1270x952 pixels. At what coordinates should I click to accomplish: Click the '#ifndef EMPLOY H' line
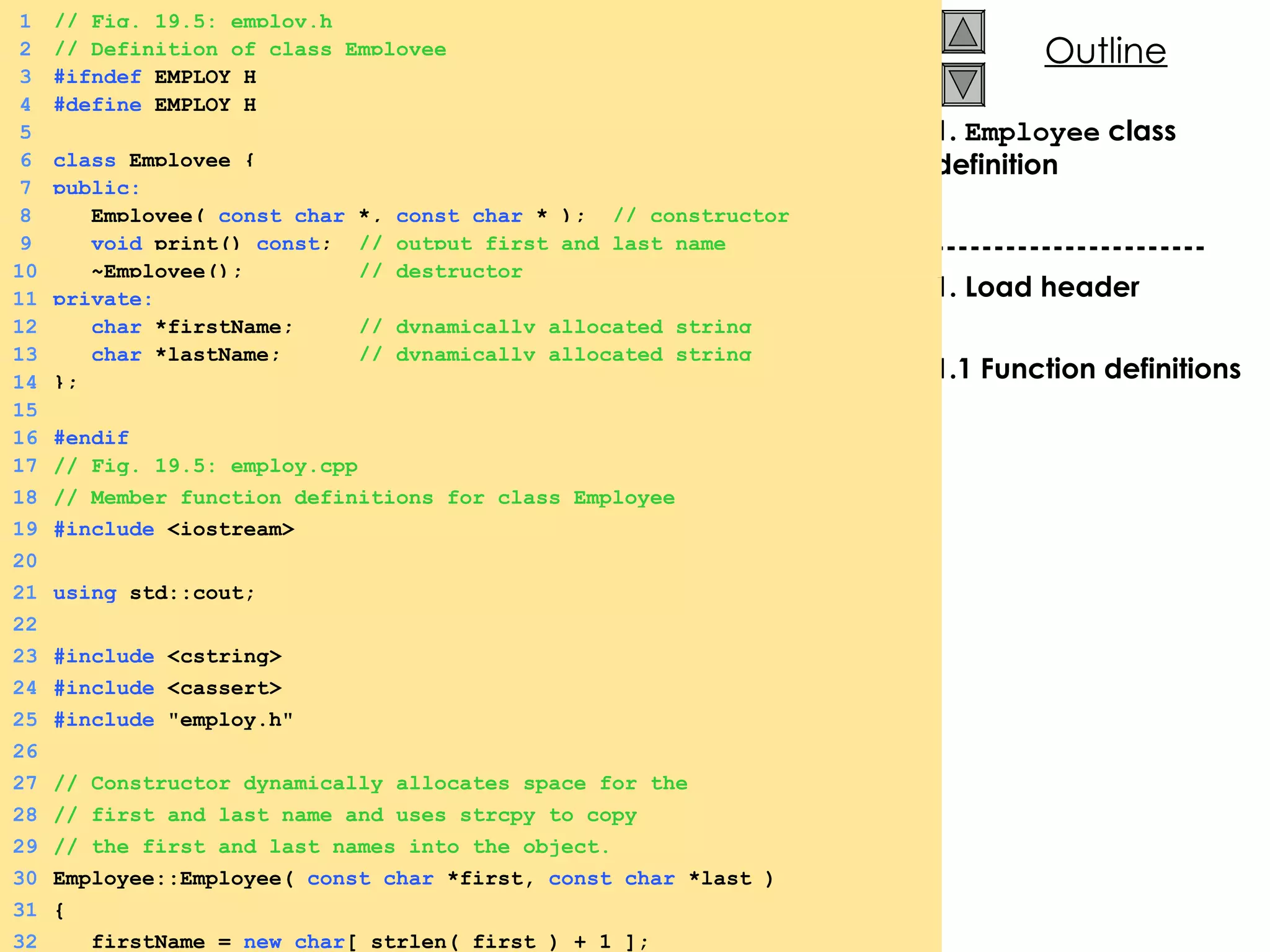pyautogui.click(x=154, y=77)
